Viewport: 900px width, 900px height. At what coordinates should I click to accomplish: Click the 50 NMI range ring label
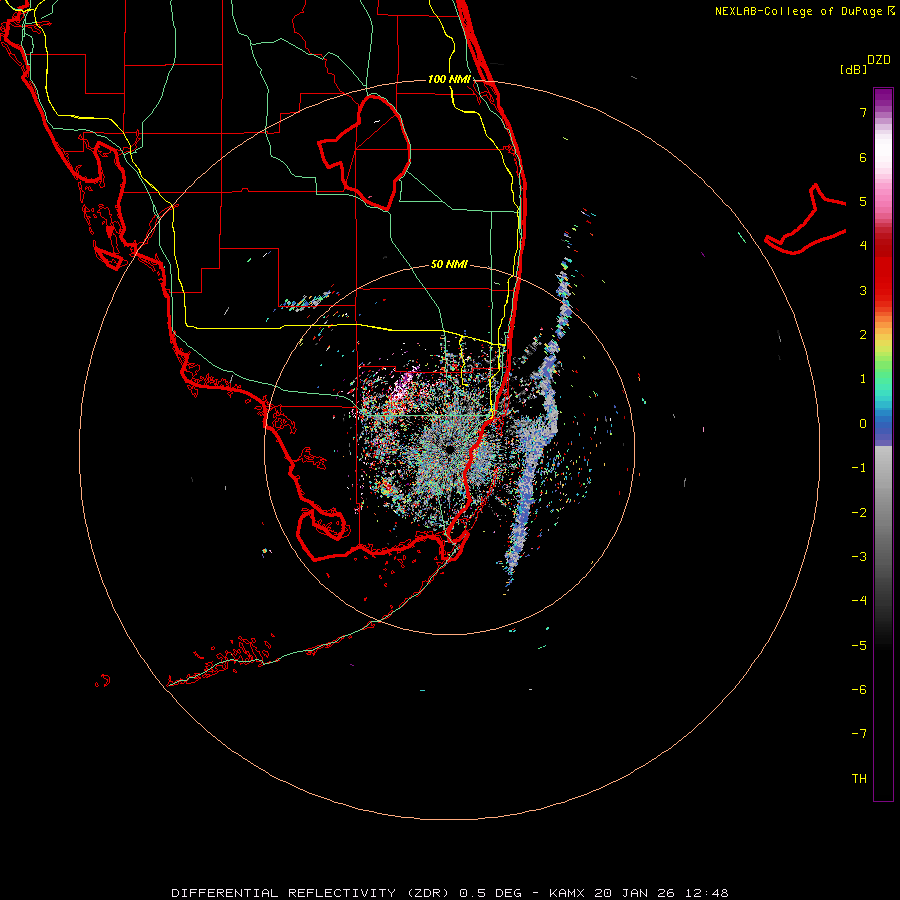pos(449,264)
